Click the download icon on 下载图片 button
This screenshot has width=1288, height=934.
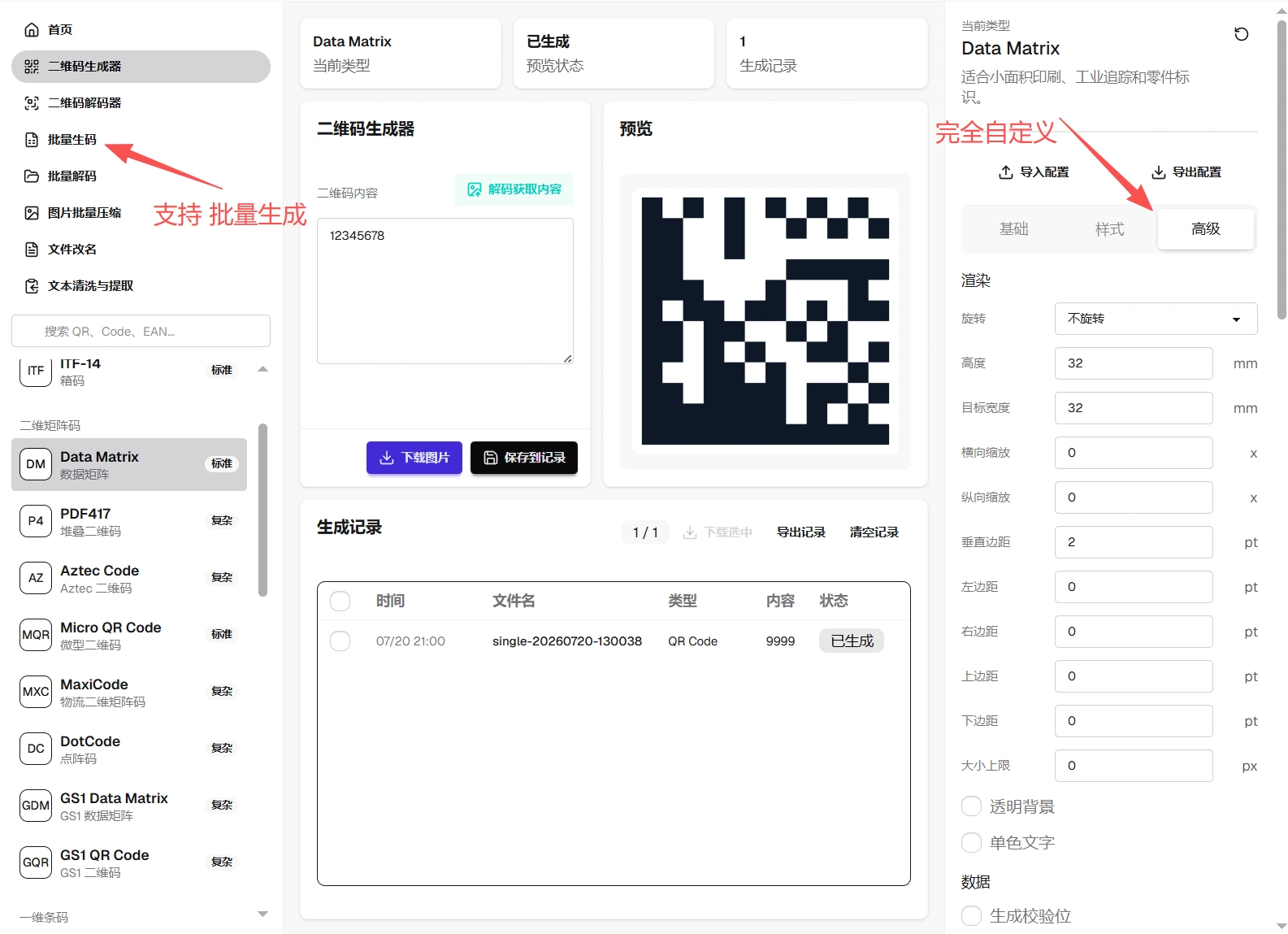(x=387, y=458)
